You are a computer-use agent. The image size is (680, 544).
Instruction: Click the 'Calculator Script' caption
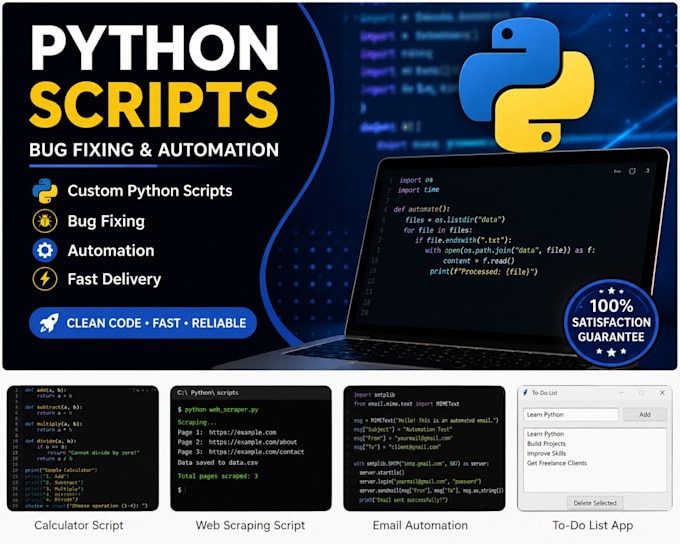pos(79,525)
